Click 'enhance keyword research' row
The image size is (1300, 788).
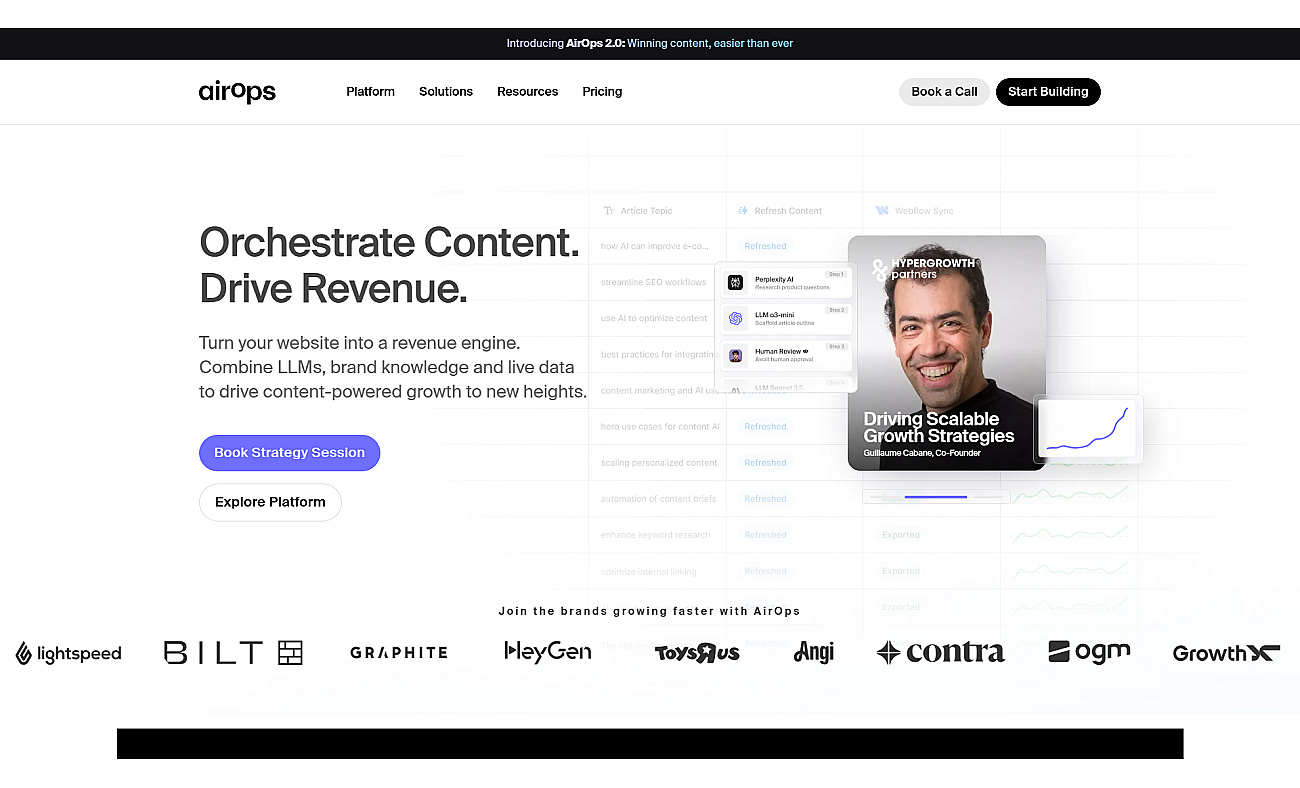(655, 535)
